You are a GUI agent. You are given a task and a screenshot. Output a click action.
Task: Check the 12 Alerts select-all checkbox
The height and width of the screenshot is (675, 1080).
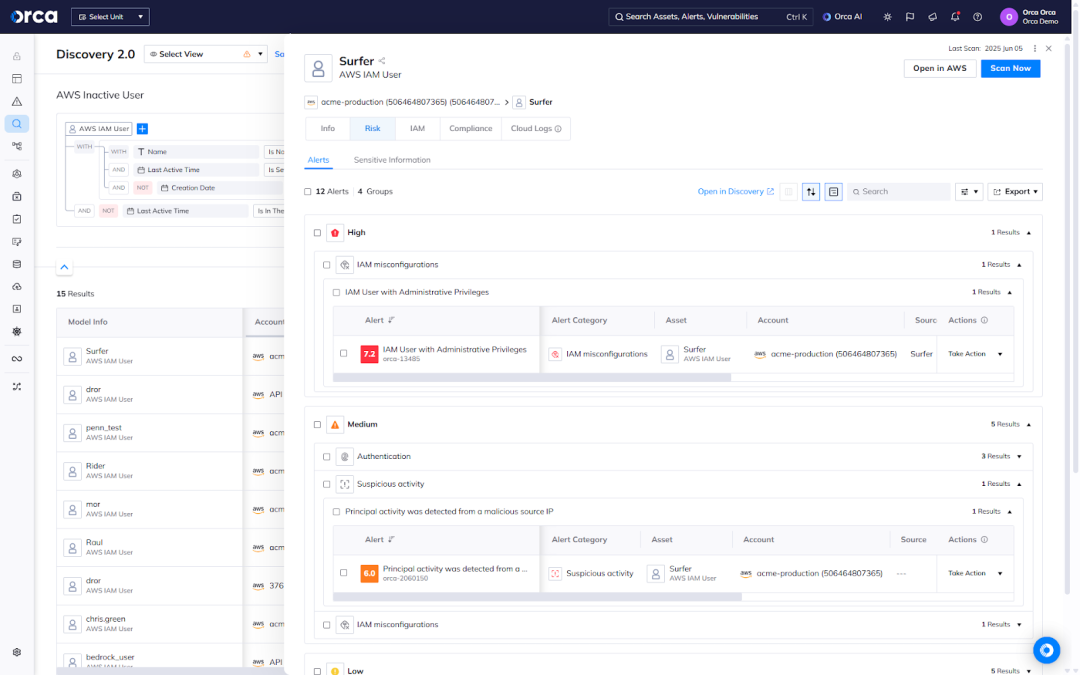(x=308, y=191)
